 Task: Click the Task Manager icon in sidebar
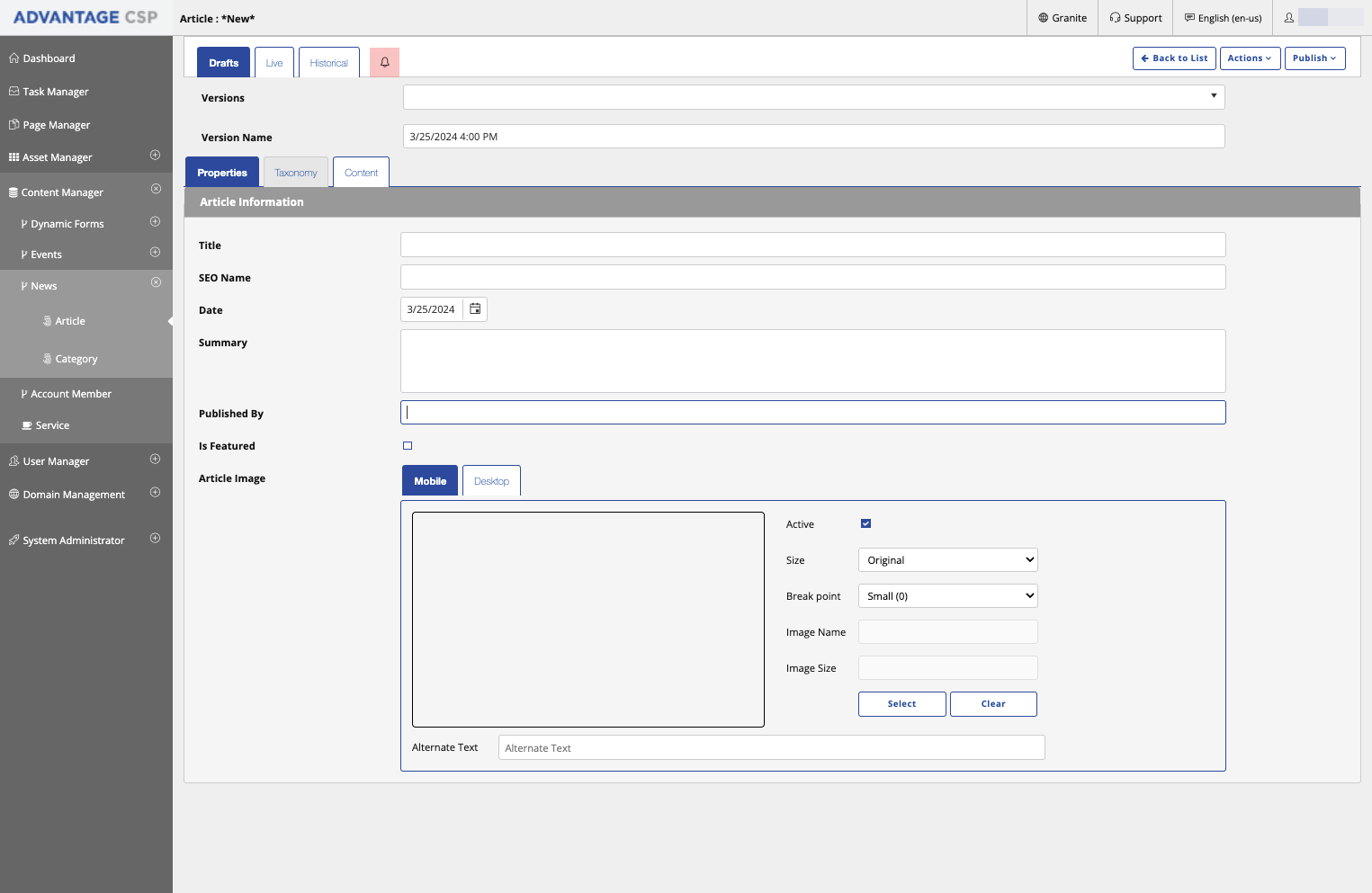point(13,92)
